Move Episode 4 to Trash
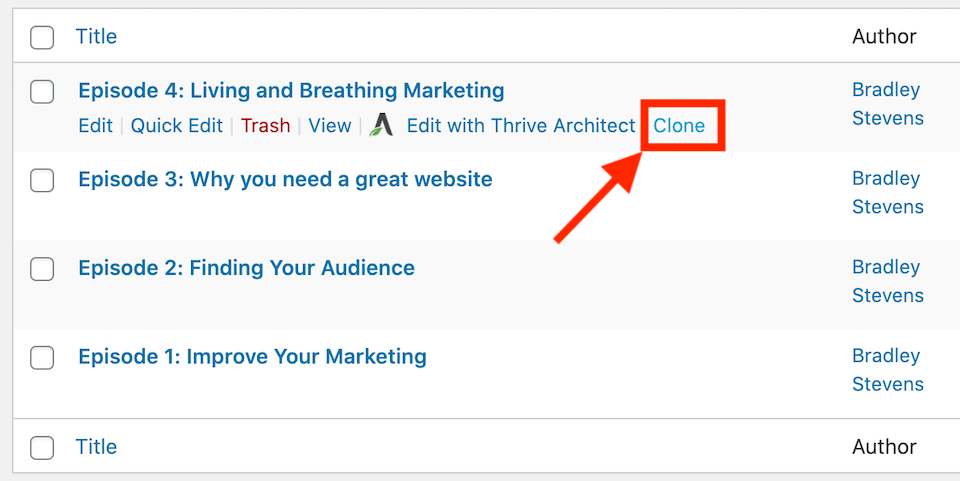This screenshot has height=481, width=960. tap(266, 125)
